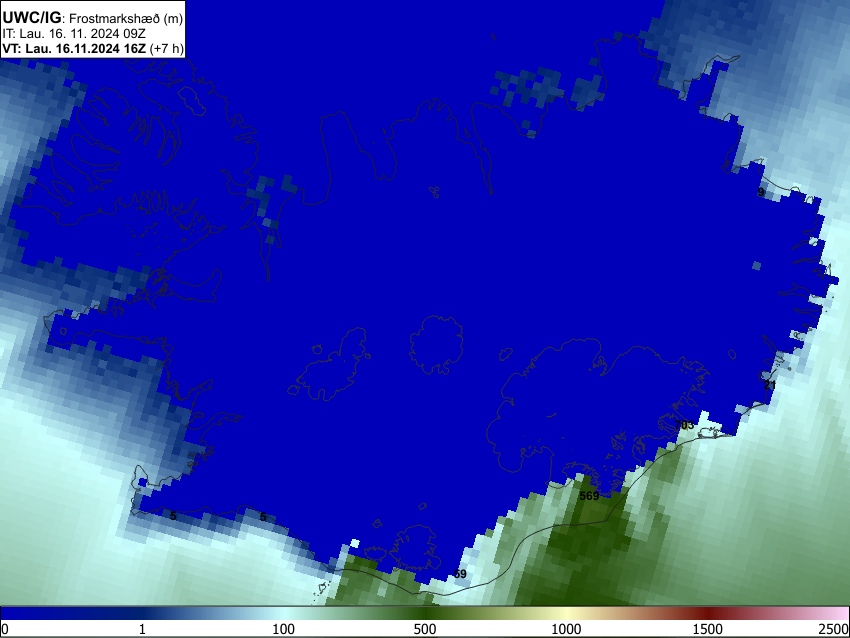Click the '59' value near the south coast

460,573
